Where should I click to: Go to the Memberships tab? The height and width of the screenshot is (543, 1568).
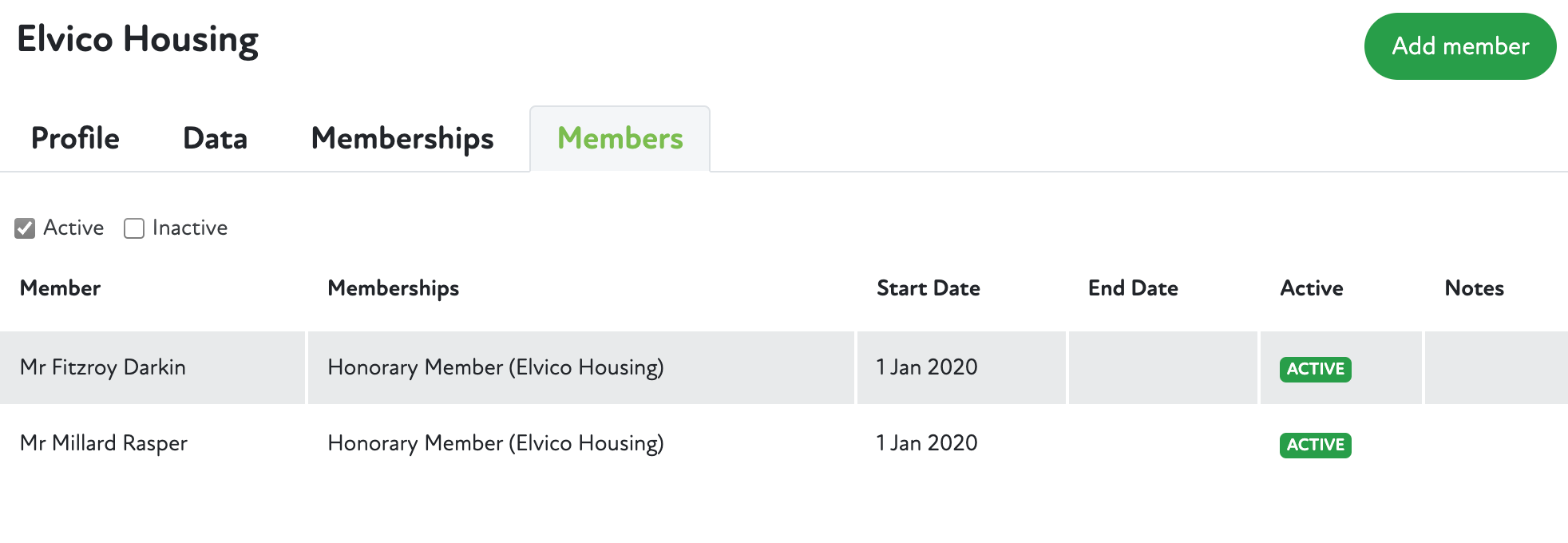coord(402,139)
